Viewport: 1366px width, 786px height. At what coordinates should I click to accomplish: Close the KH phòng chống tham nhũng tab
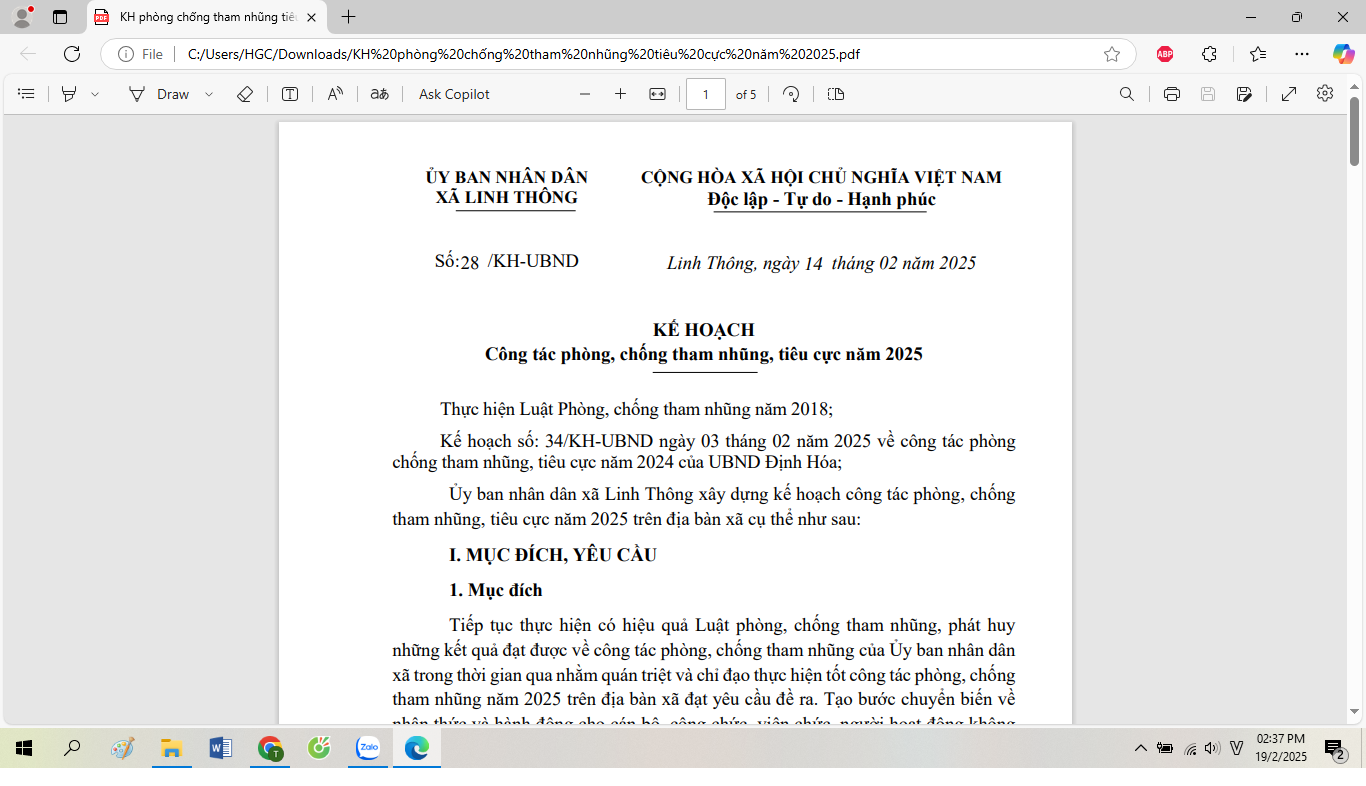click(x=312, y=17)
